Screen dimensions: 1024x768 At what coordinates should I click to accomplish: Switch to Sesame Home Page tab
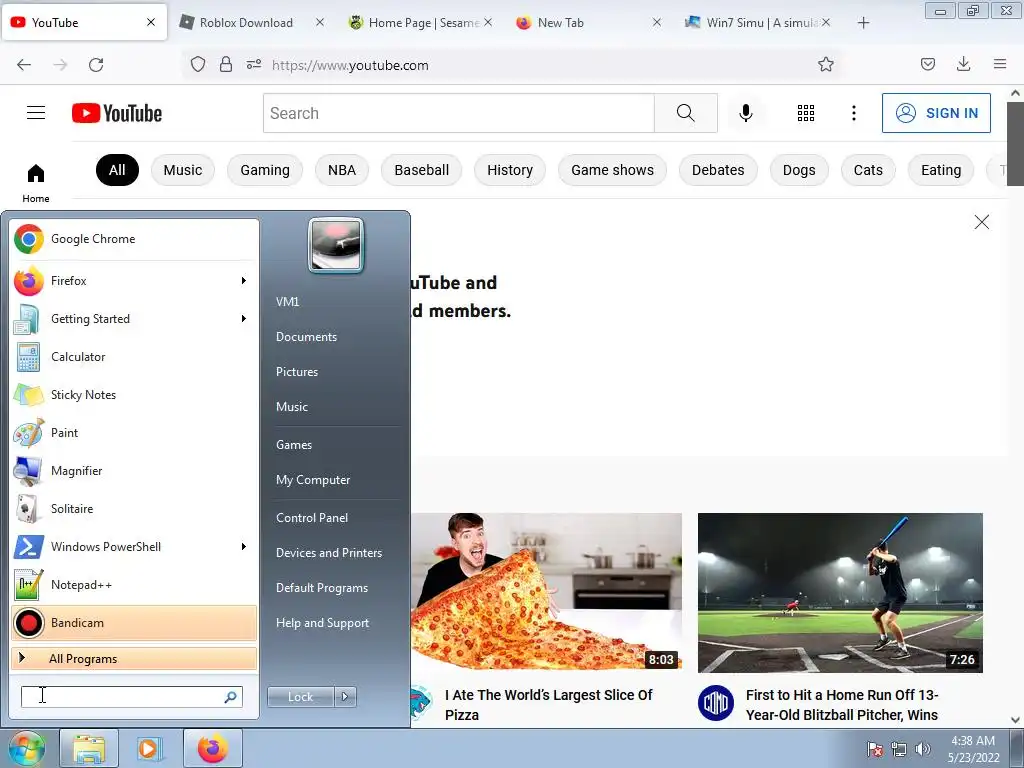pos(421,23)
